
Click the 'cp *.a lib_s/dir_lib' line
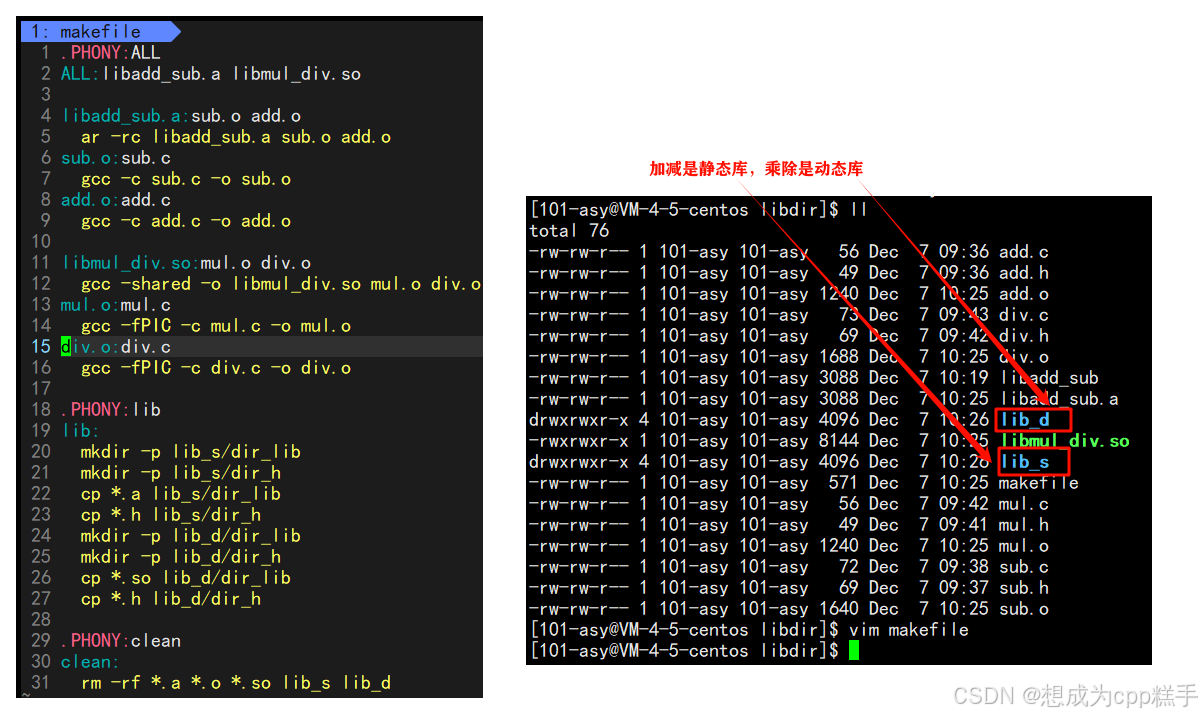(x=181, y=494)
